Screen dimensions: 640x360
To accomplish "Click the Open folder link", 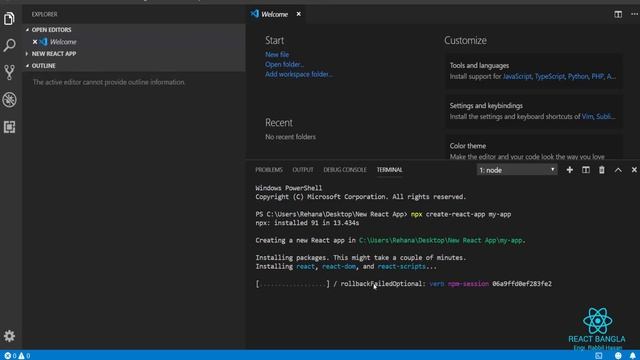I will click(x=284, y=64).
